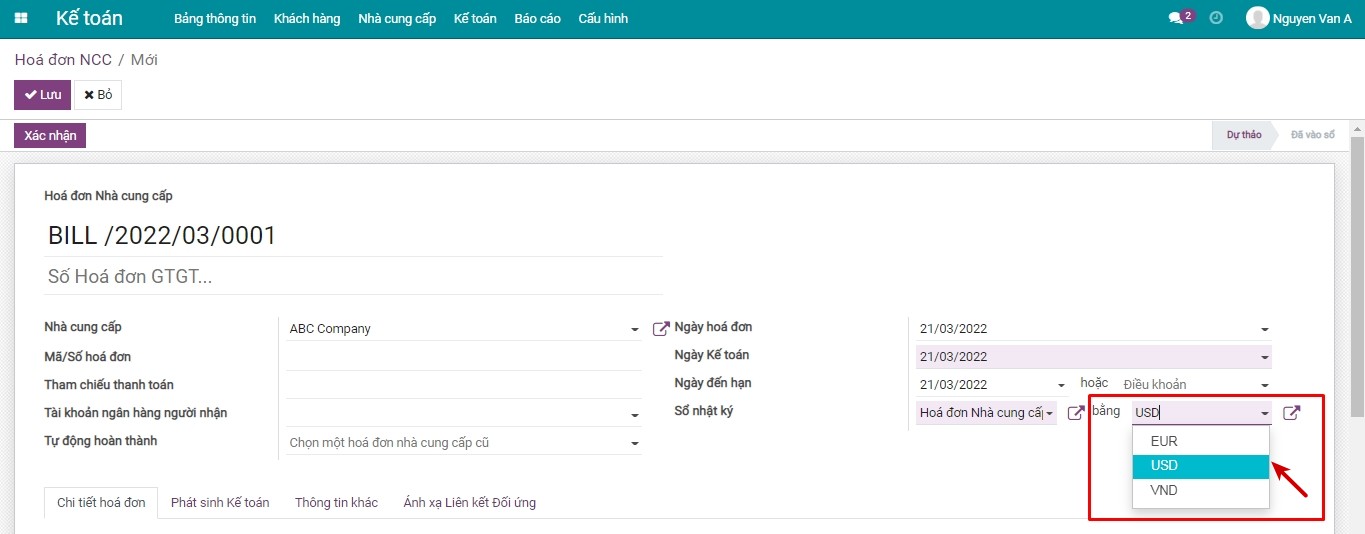1365x534 pixels.
Task: Open external link beside currency field
Action: click(x=1292, y=413)
